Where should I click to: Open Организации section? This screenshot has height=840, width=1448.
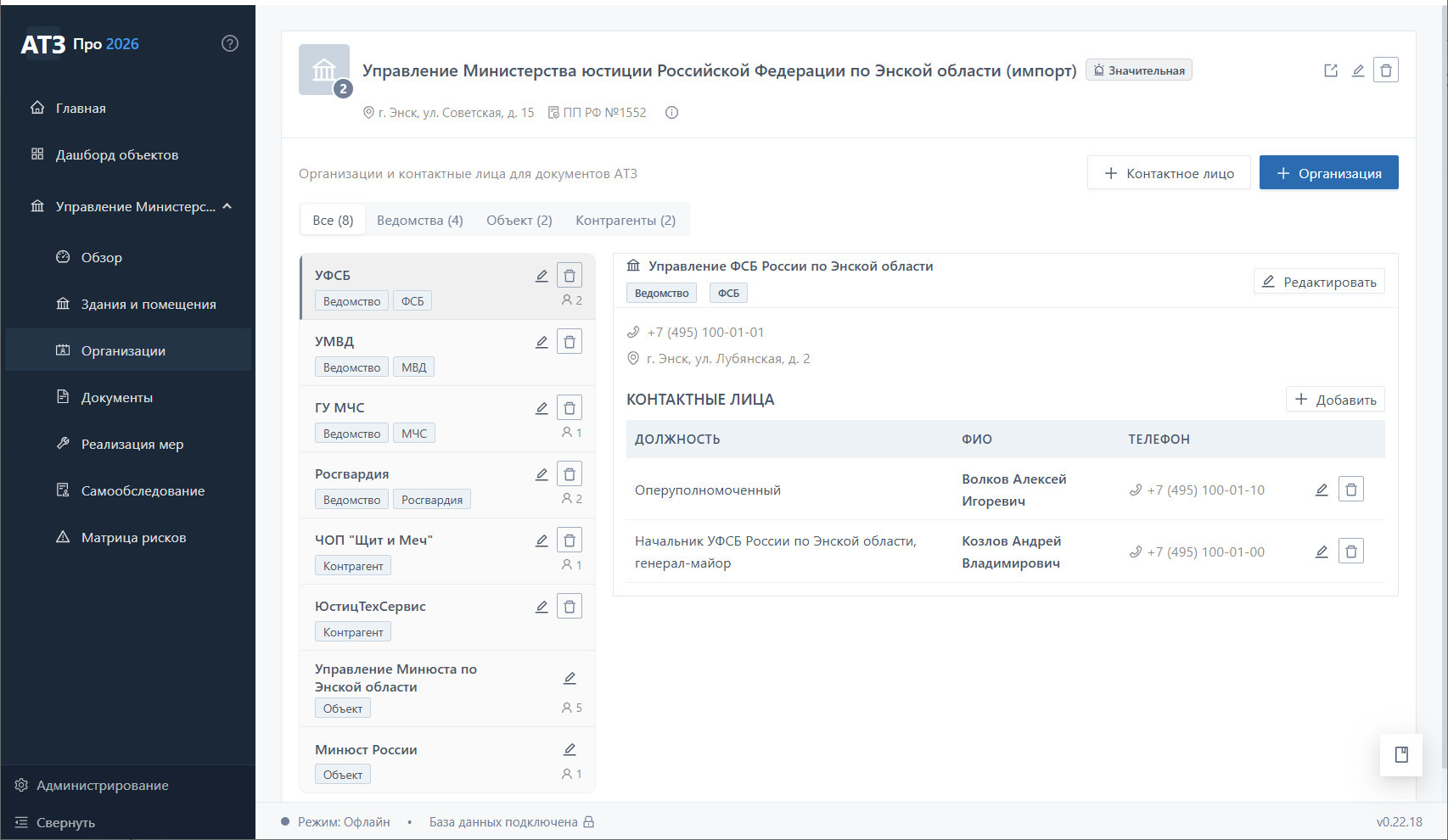tap(127, 350)
